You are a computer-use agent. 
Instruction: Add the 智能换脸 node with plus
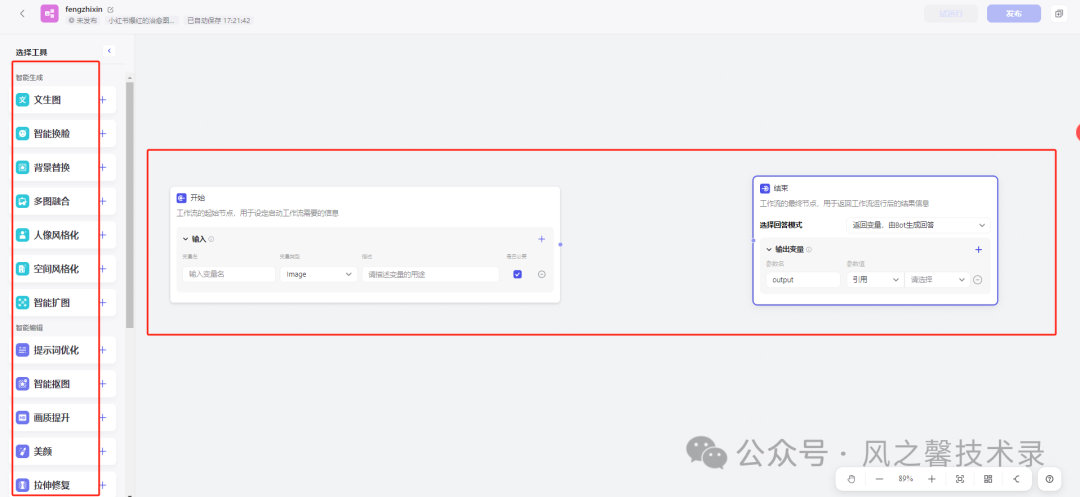(x=103, y=134)
